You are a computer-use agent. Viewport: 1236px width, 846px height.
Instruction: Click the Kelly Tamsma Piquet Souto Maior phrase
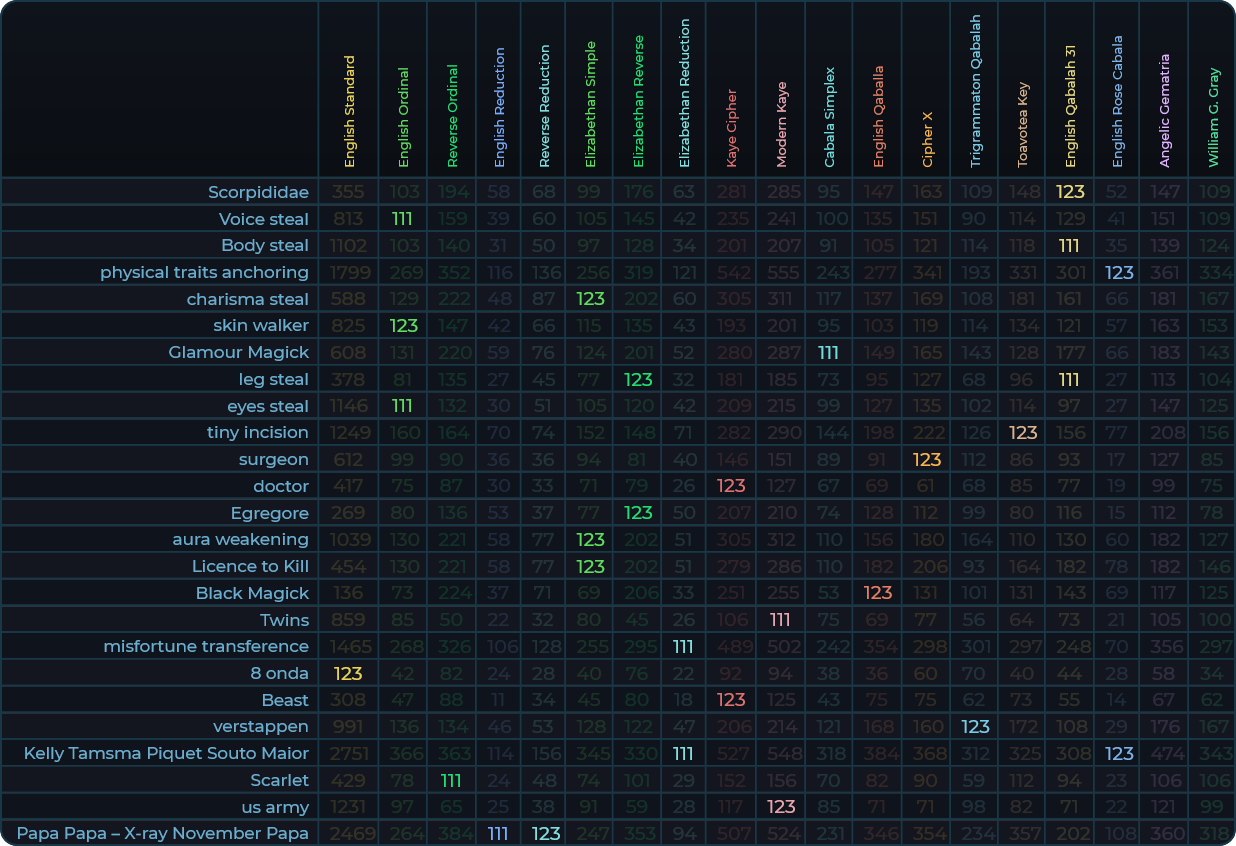click(166, 753)
